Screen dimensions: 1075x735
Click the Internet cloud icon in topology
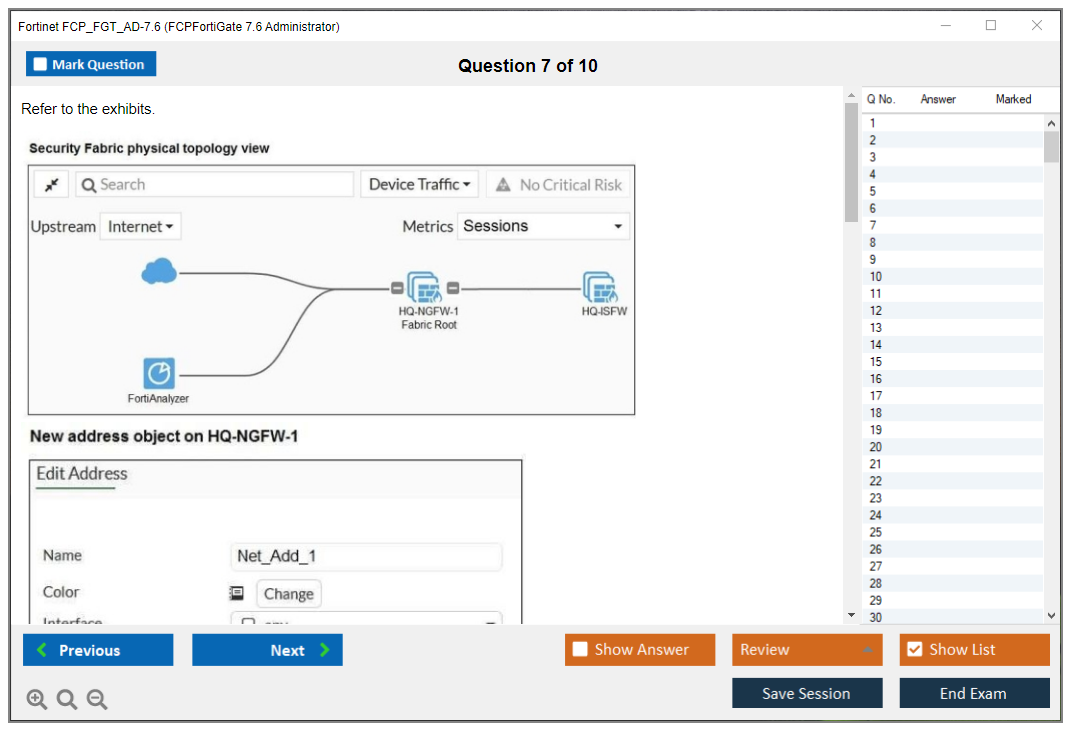[159, 271]
